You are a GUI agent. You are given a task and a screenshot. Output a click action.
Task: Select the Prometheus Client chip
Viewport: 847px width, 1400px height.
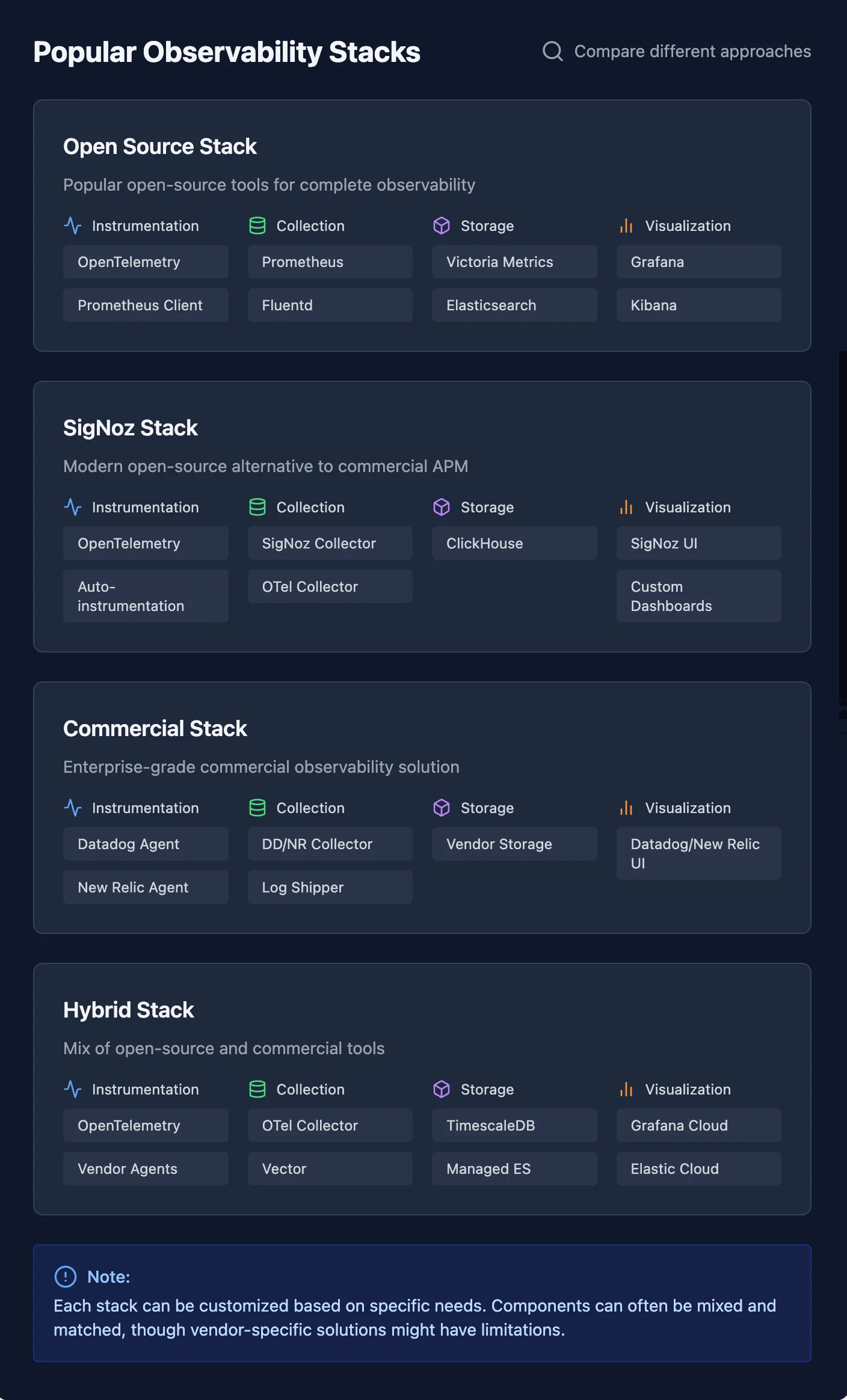(146, 305)
